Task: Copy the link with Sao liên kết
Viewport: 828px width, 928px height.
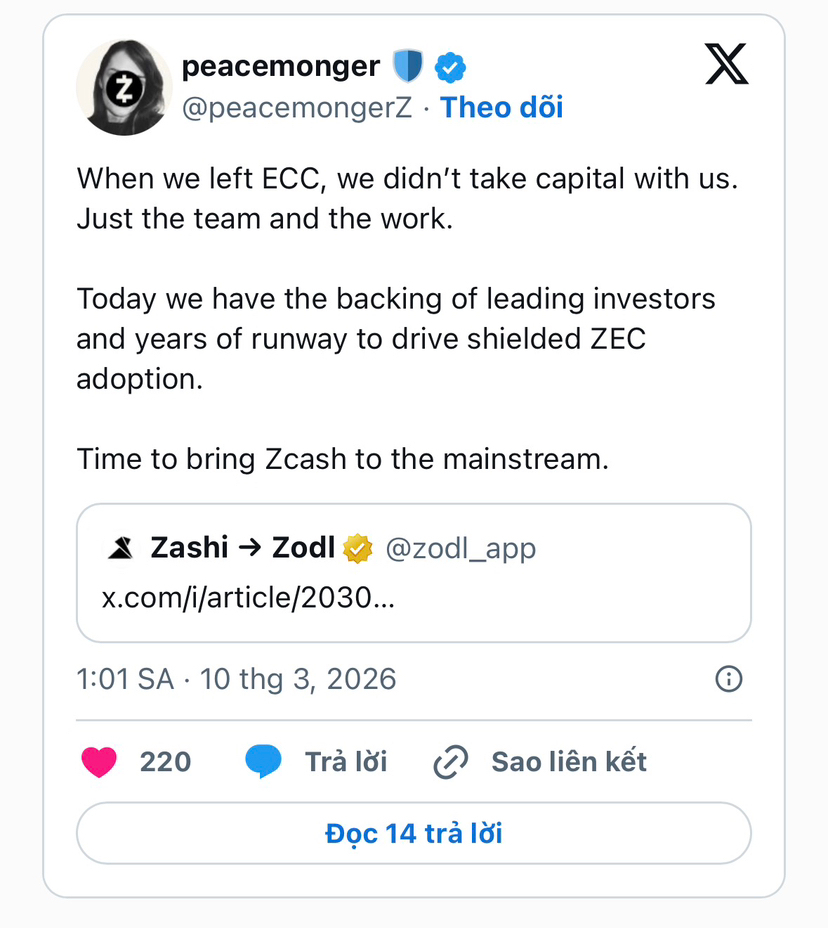Action: point(568,762)
